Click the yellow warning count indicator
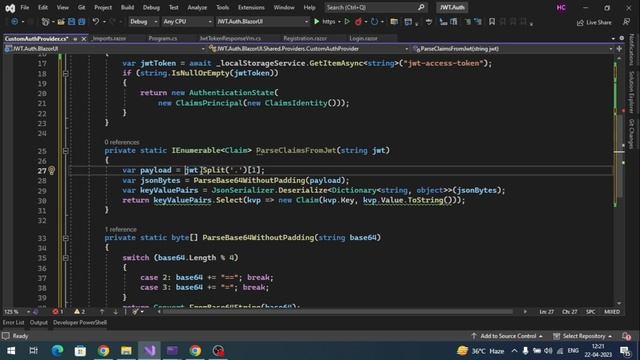Viewport: 640px width, 360px height. coord(79,311)
